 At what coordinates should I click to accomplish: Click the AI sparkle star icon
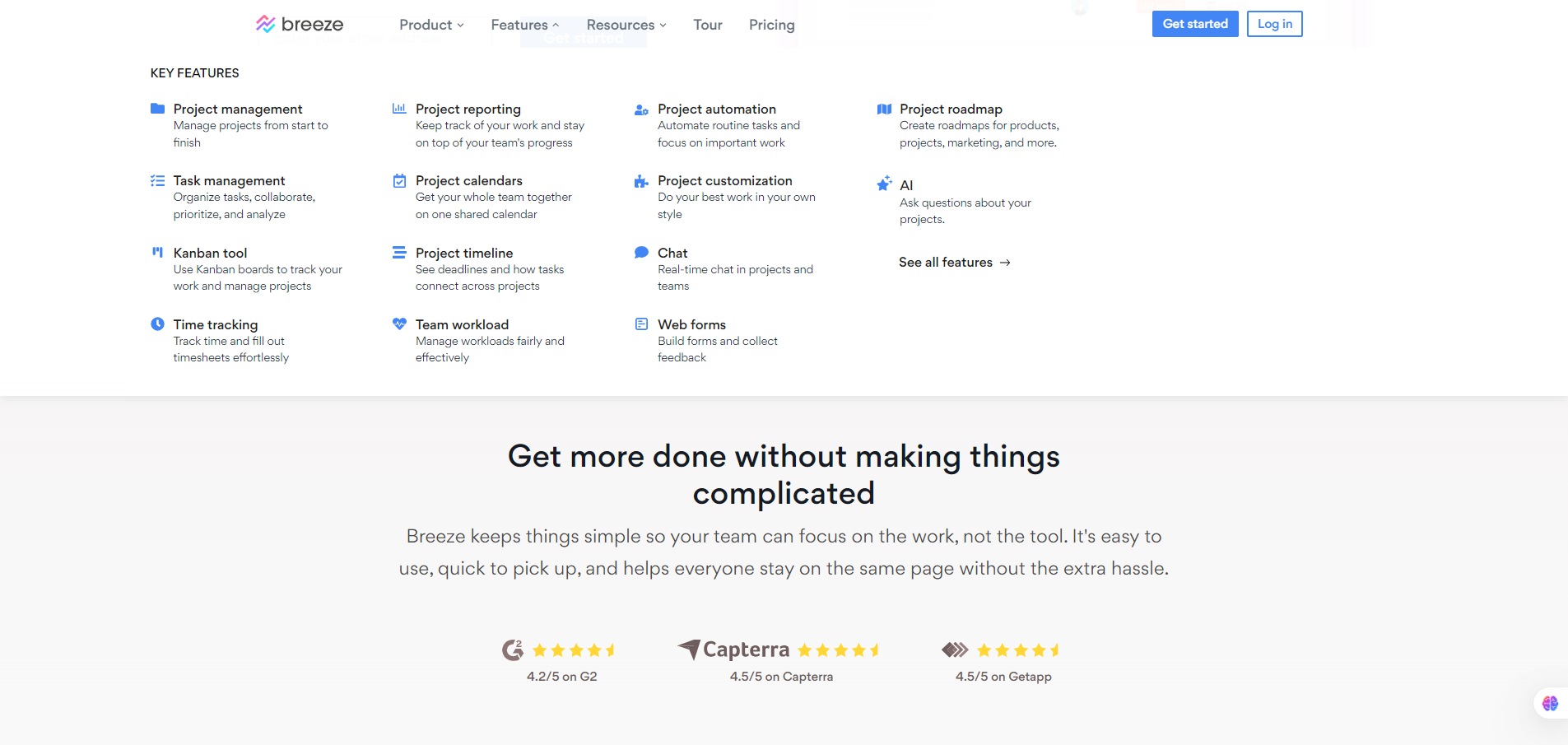[x=884, y=184]
